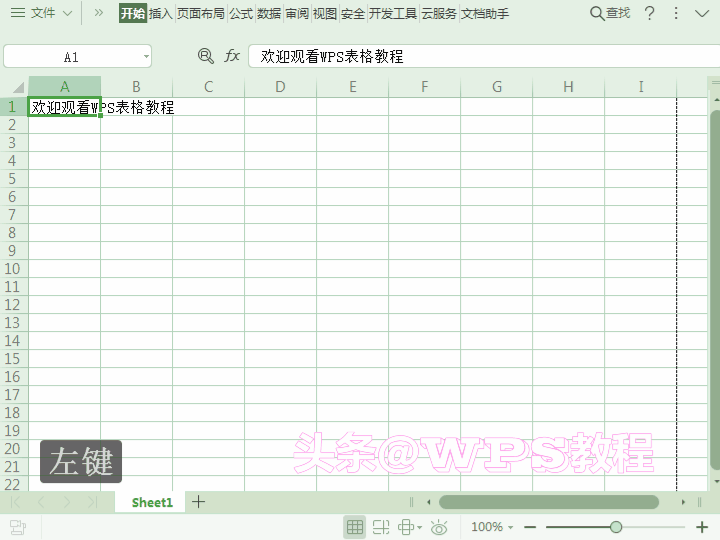Switch to page break preview view
The width and height of the screenshot is (720, 540).
381,527
